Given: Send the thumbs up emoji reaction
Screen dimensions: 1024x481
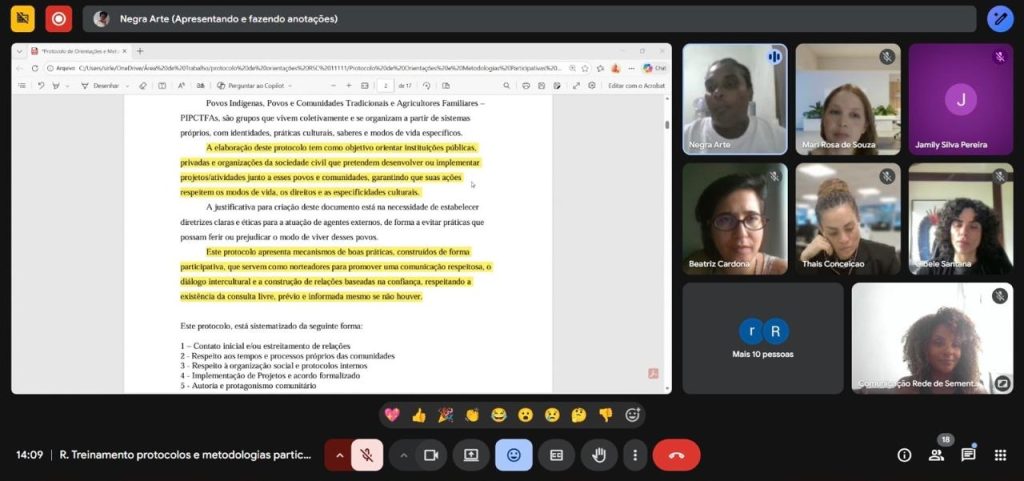Looking at the screenshot, I should pos(419,415).
